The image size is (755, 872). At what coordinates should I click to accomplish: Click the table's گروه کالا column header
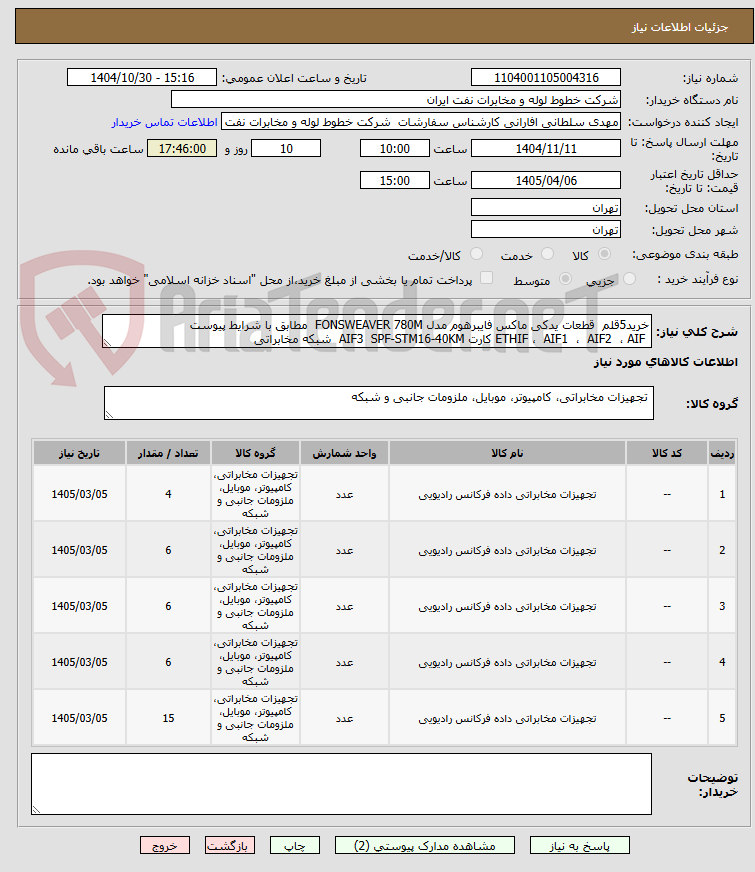coord(255,453)
